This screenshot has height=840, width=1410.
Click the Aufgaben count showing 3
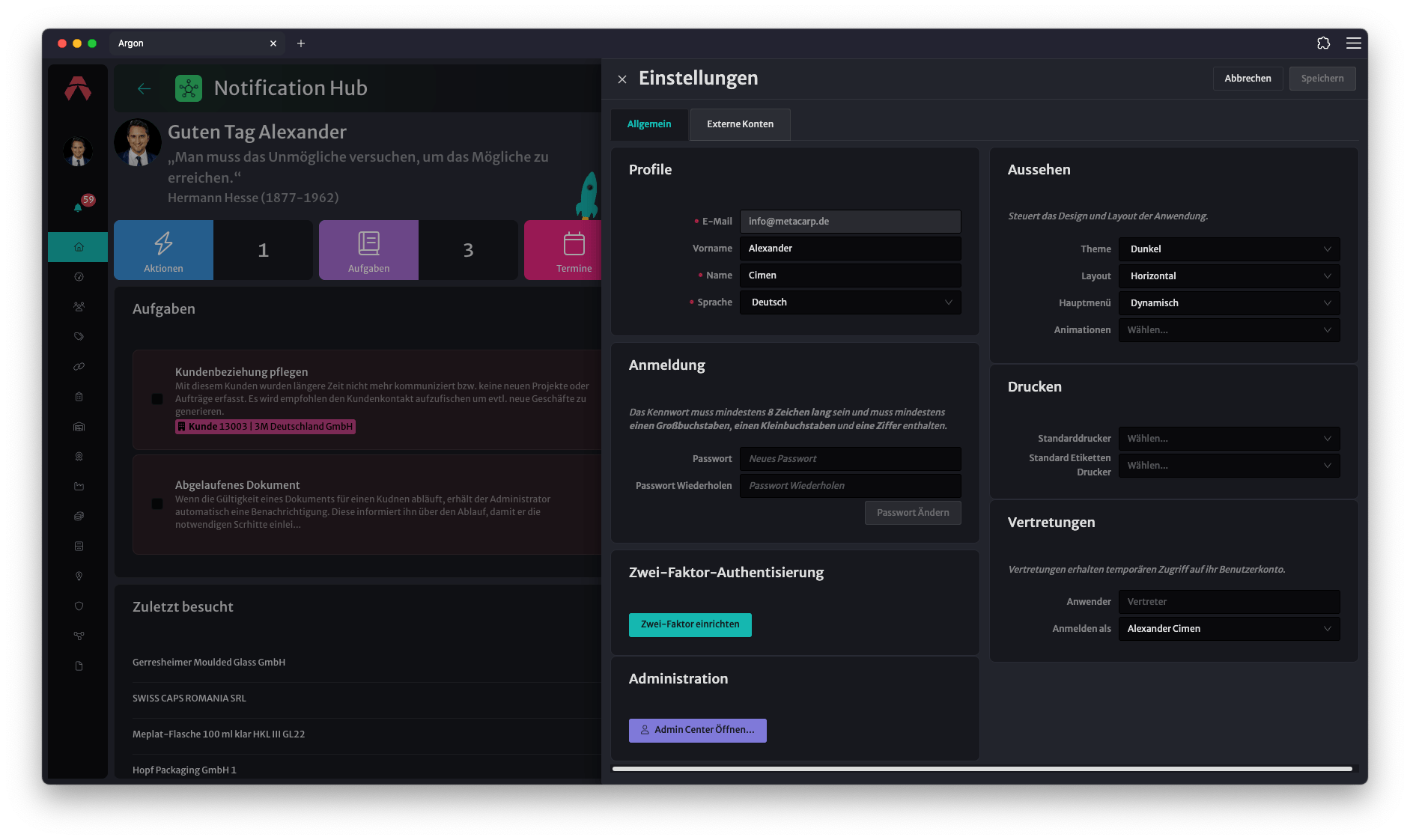click(x=468, y=250)
